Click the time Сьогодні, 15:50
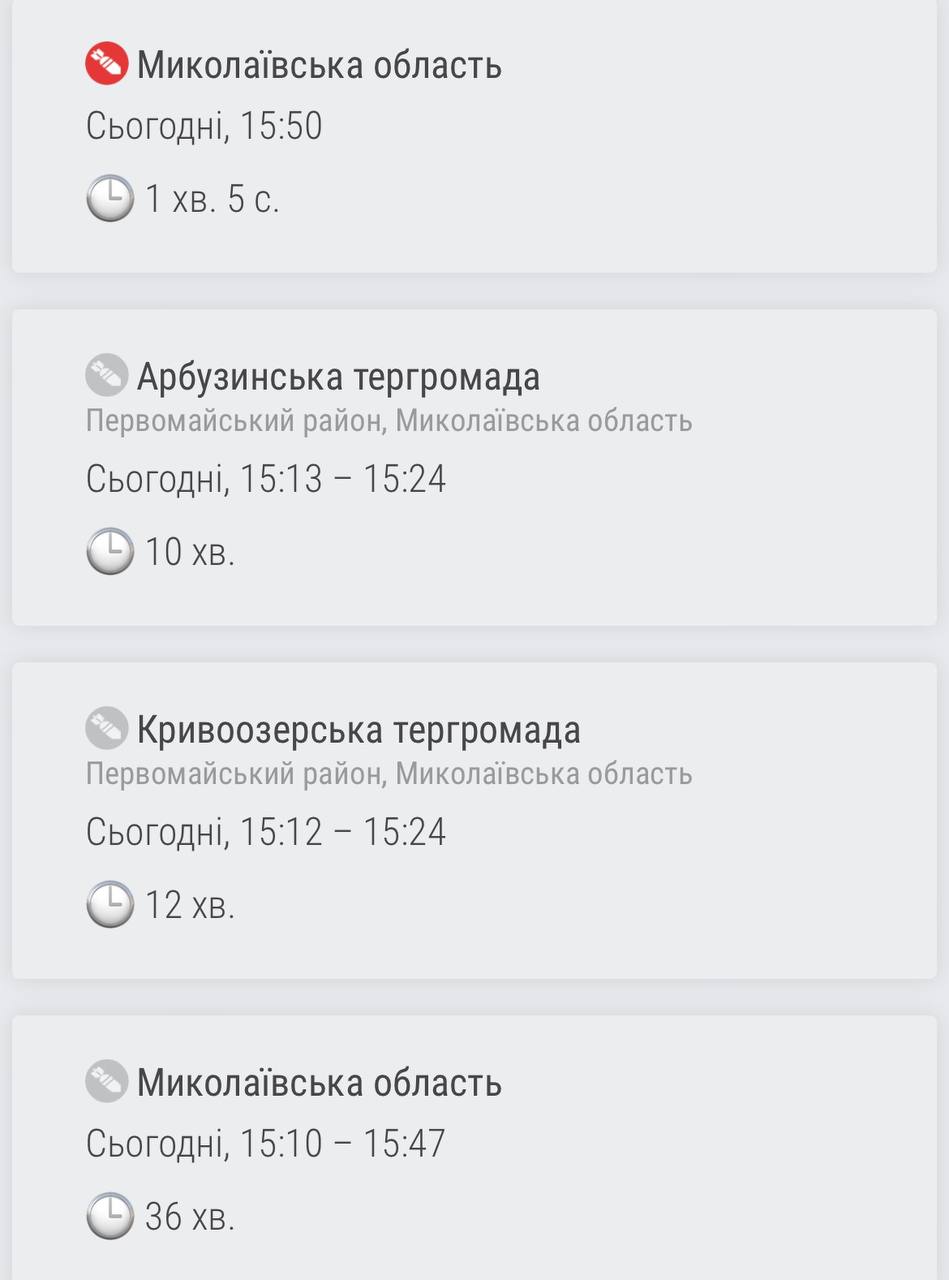Image resolution: width=949 pixels, height=1280 pixels. [204, 127]
